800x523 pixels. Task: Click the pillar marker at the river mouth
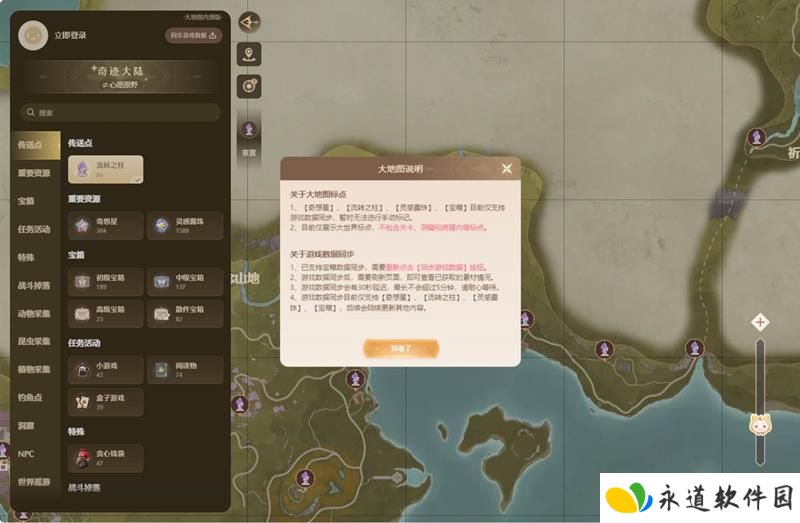pyautogui.click(x=694, y=348)
